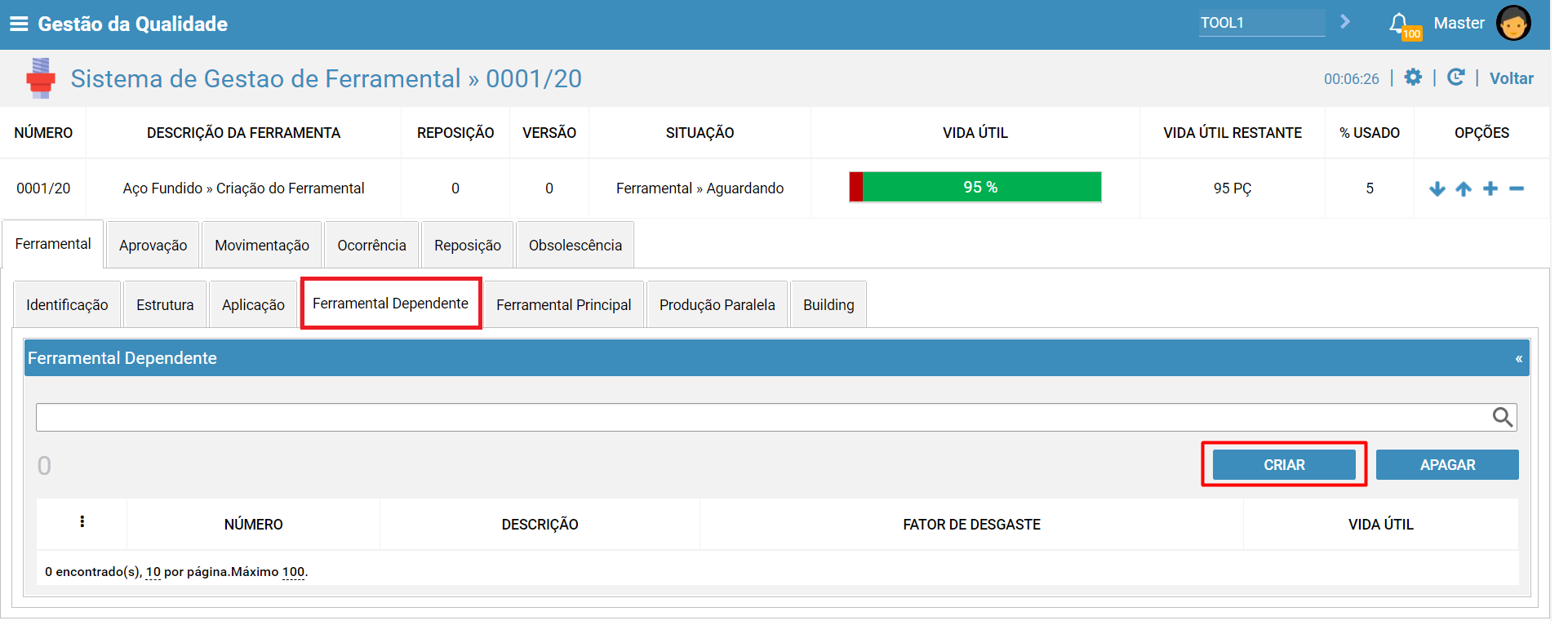Viewport: 1568px width, 625px height.
Task: Select the Identificação sub-tab
Action: (x=67, y=305)
